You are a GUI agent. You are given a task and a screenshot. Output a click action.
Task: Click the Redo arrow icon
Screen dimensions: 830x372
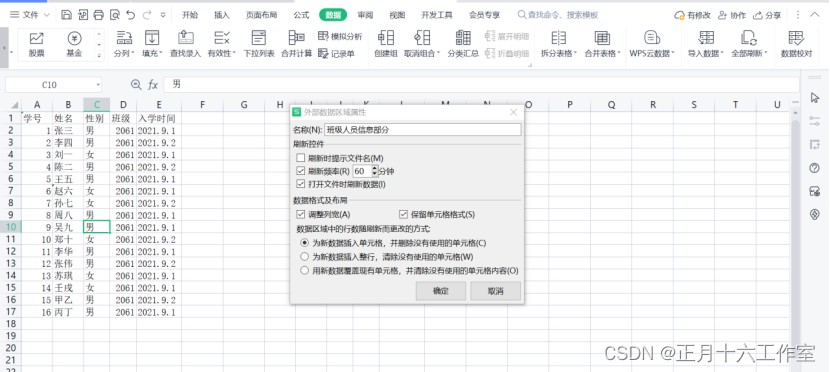147,15
